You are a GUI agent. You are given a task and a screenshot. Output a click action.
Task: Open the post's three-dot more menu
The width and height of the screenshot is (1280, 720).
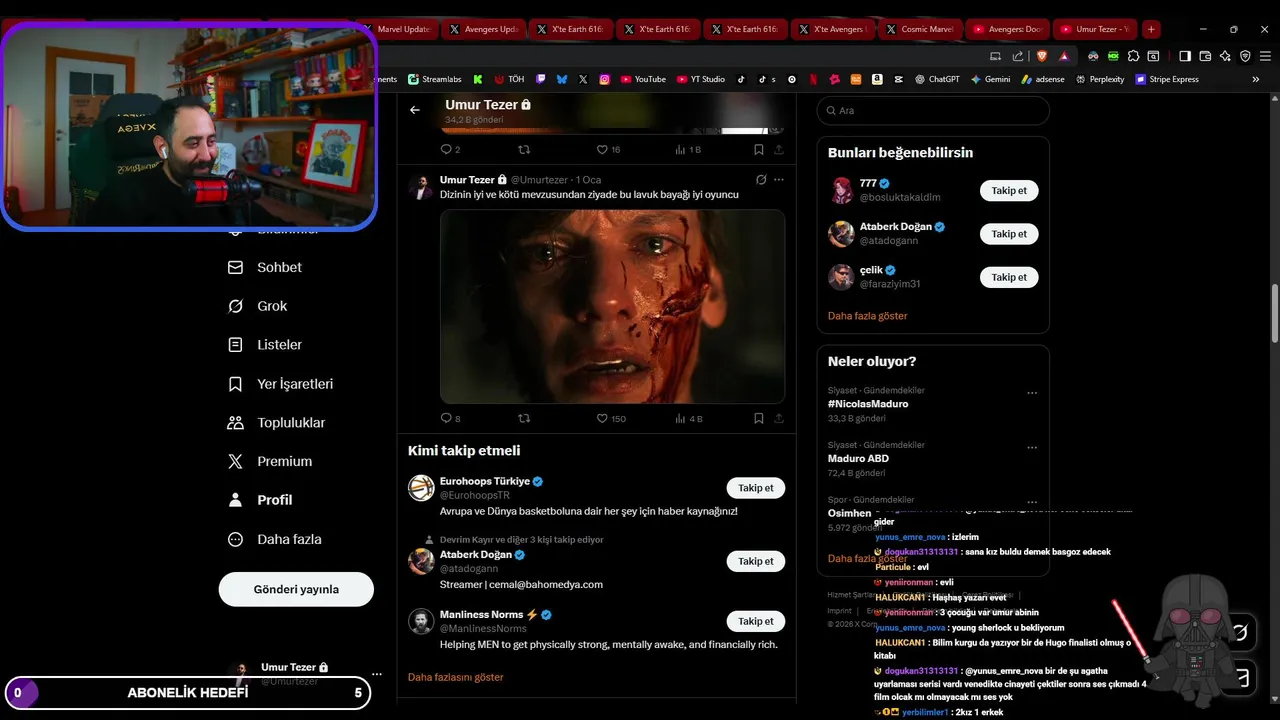(x=779, y=180)
